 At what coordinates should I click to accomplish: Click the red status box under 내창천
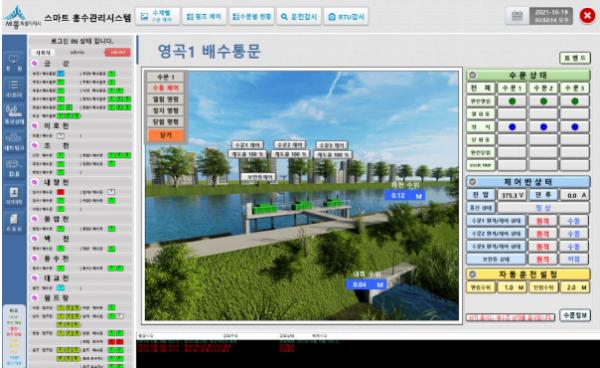click(60, 192)
